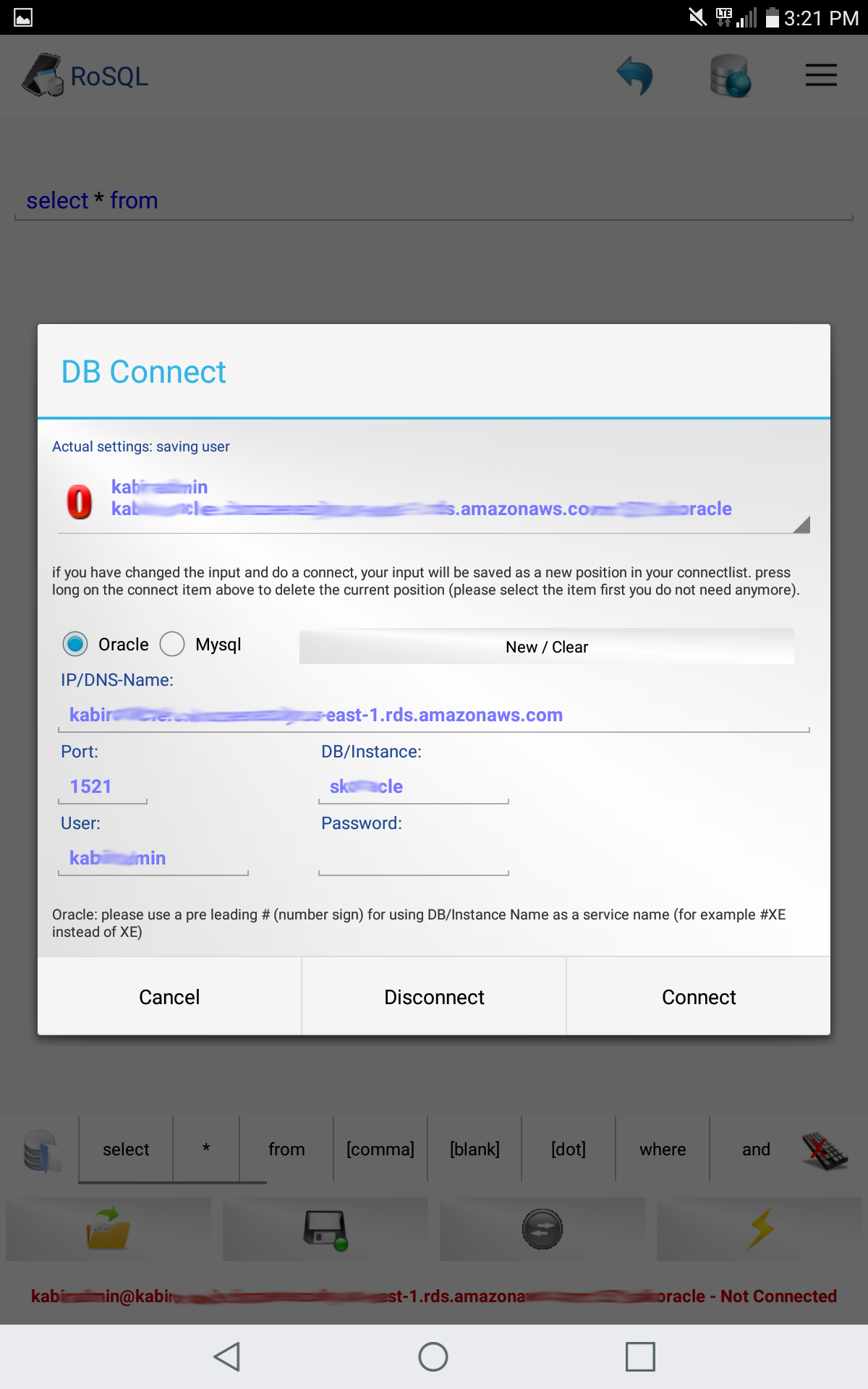
Task: Tap the blue undo arrow icon
Action: [635, 75]
